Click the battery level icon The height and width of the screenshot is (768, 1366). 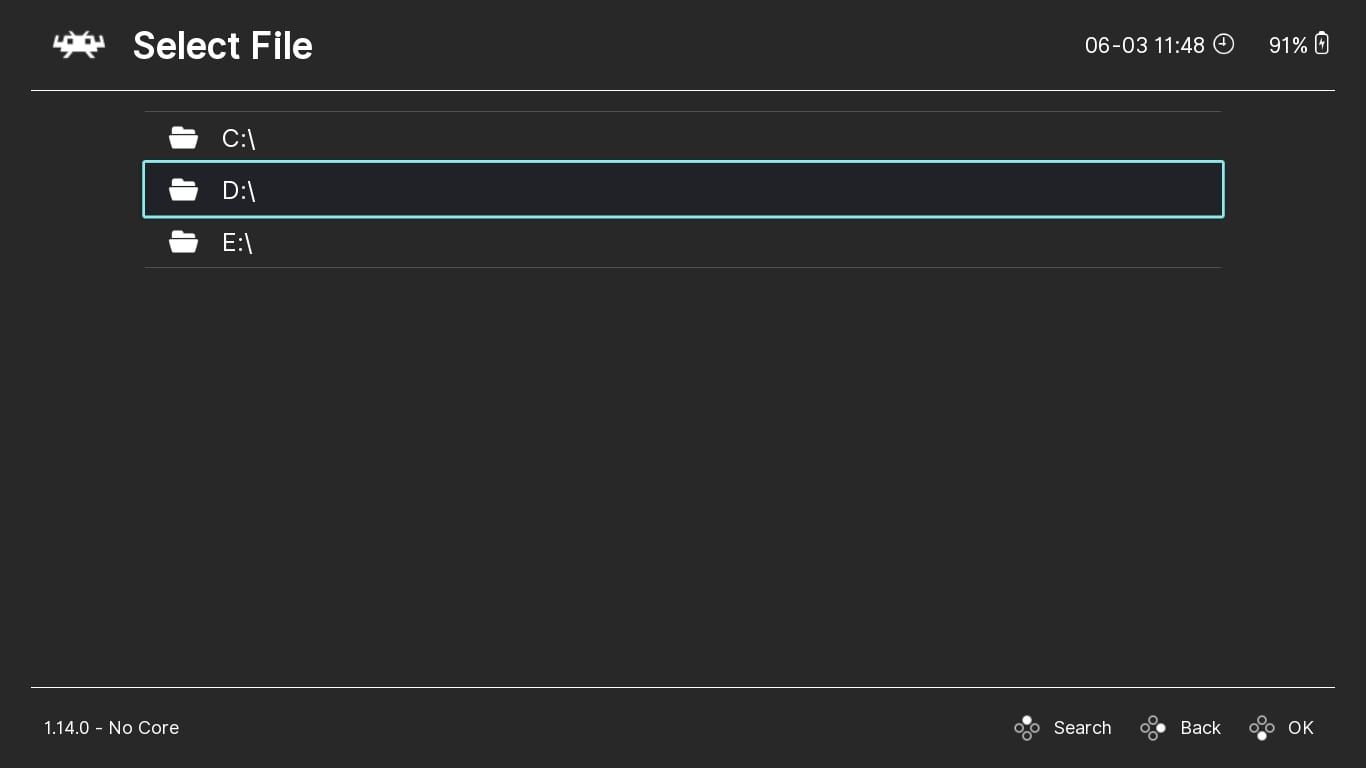(x=1322, y=45)
